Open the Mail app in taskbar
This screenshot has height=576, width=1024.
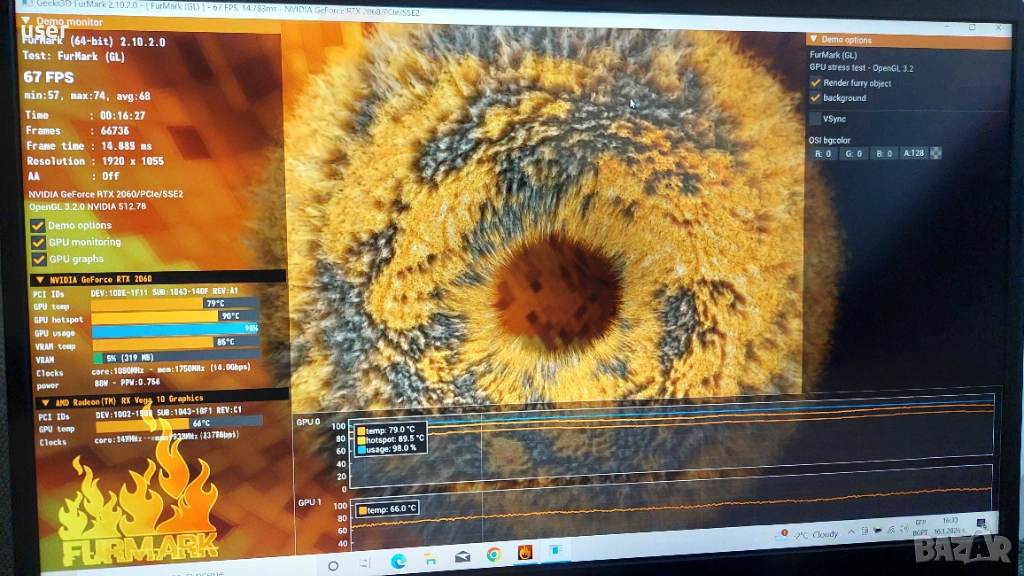point(462,555)
